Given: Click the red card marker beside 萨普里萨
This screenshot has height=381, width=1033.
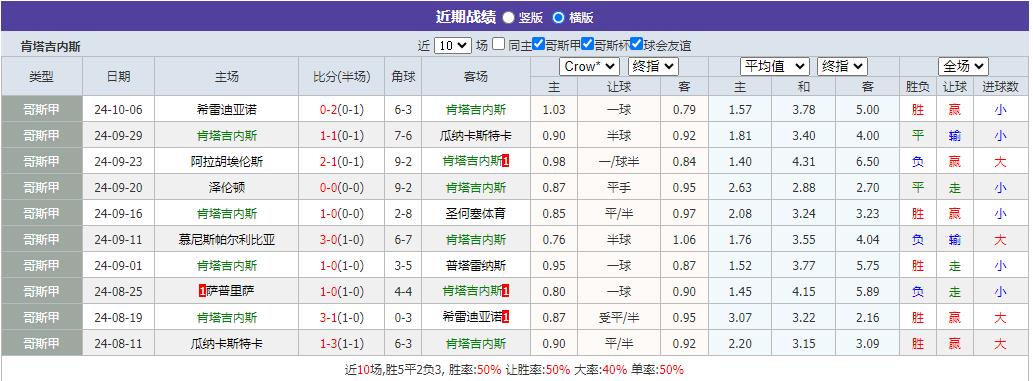Looking at the screenshot, I should coord(202,291).
